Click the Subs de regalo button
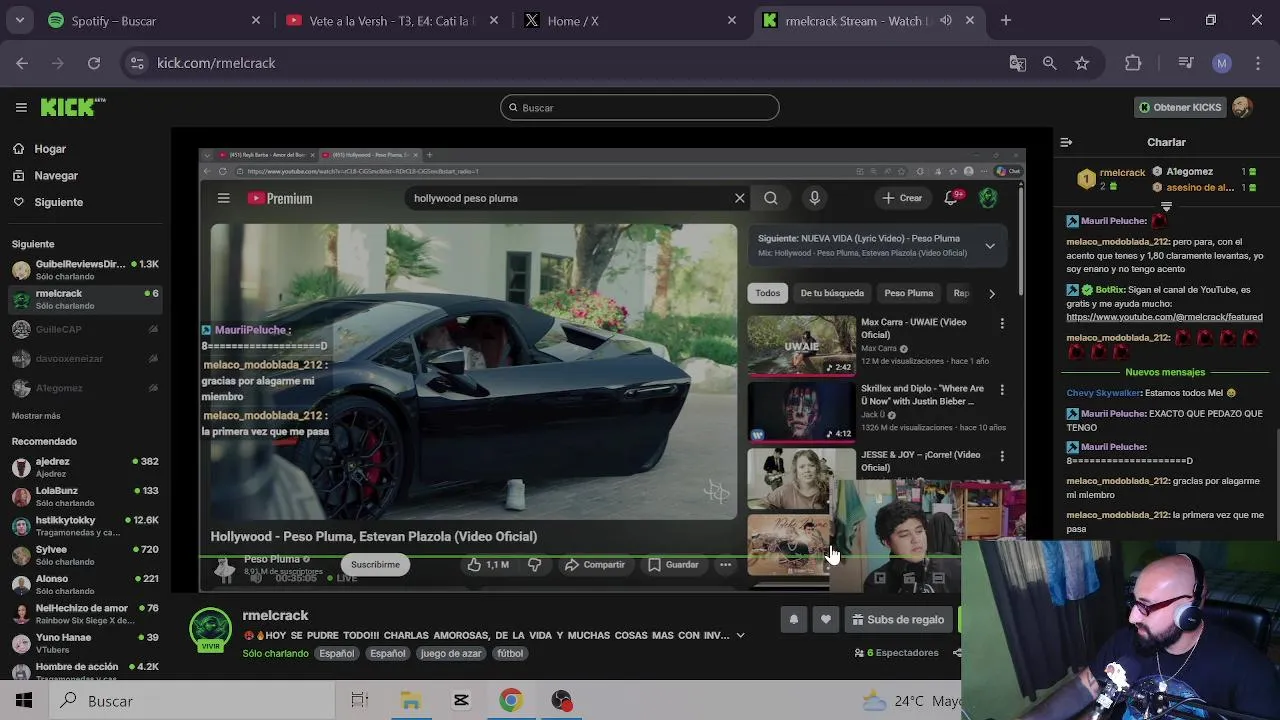 pos(898,620)
